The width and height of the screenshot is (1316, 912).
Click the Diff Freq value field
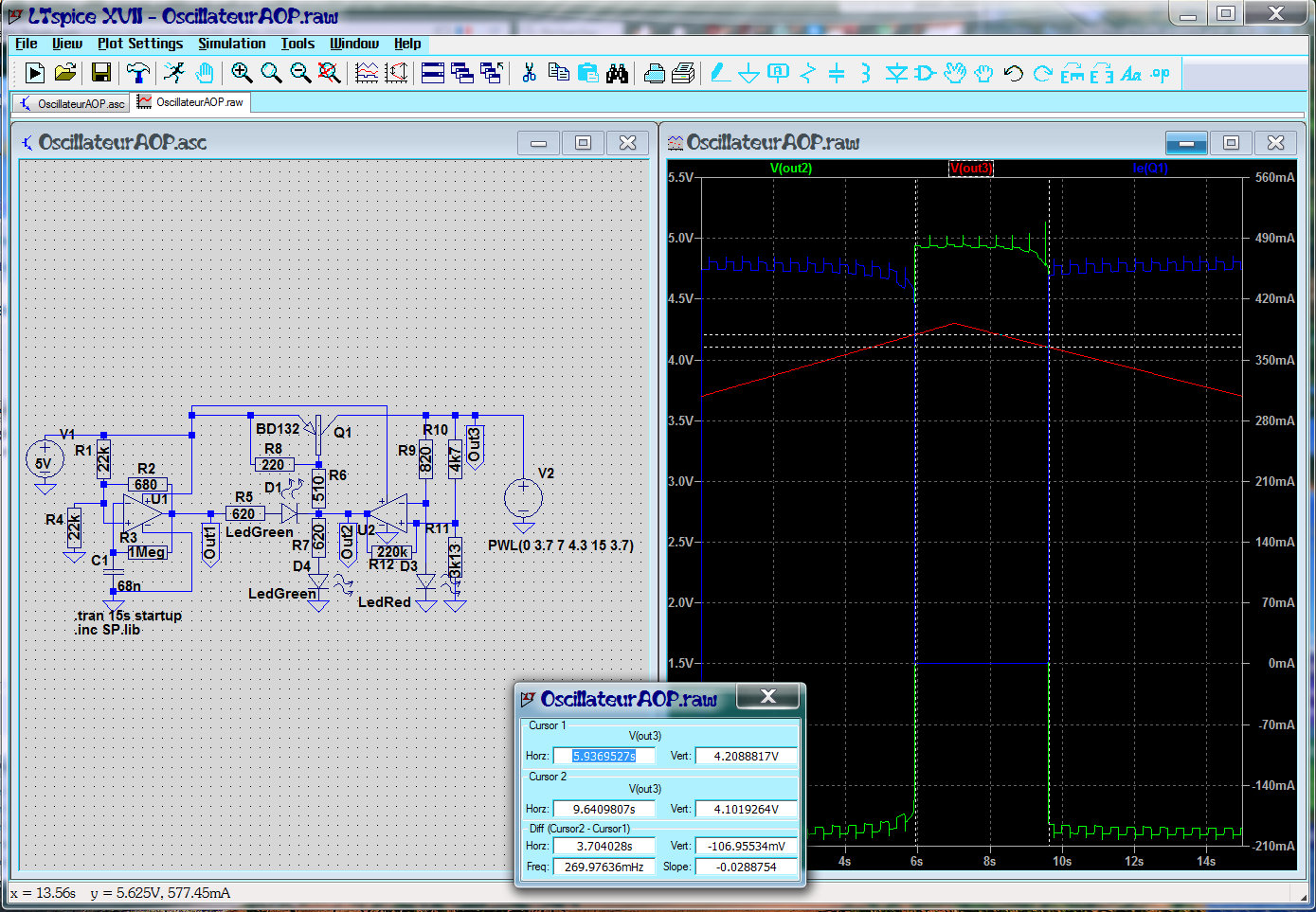[x=604, y=867]
